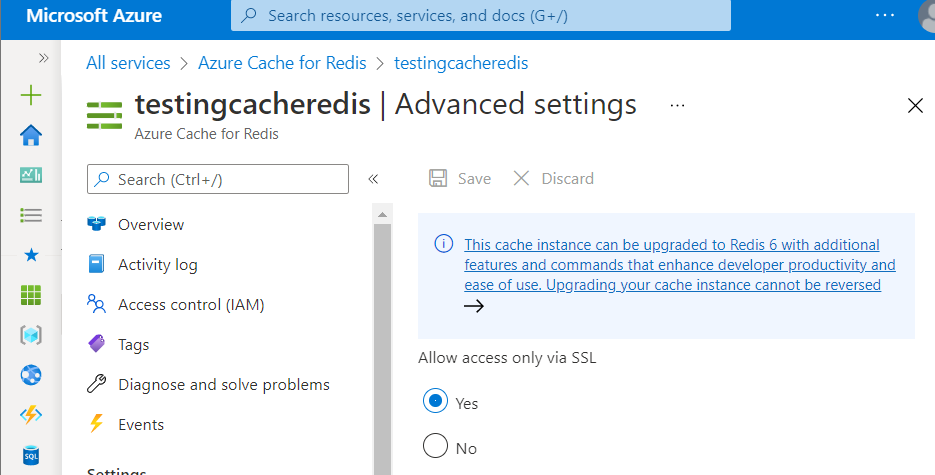Select Yes for SSL-only access

tap(435, 402)
